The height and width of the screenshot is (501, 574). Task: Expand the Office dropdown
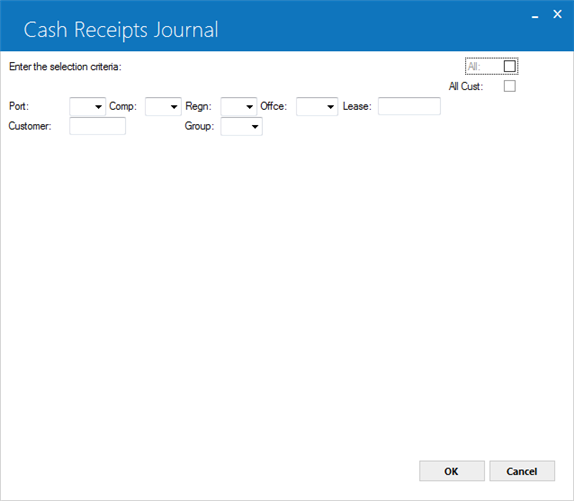coord(317,106)
